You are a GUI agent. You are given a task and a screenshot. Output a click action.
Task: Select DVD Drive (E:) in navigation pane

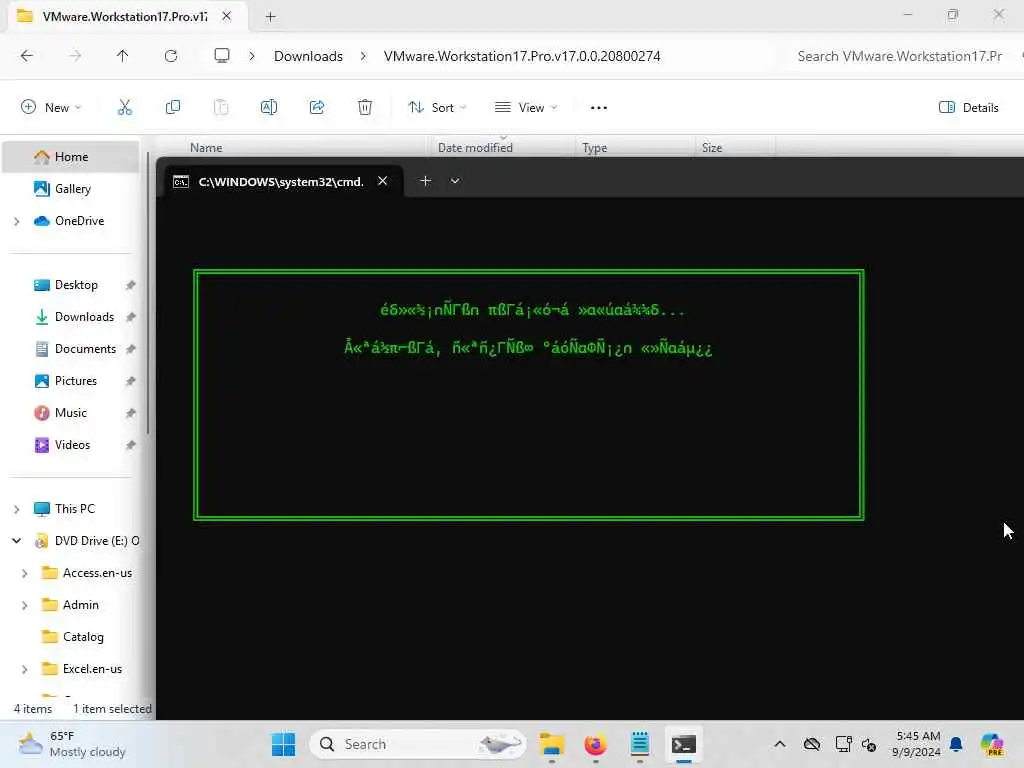pyautogui.click(x=96, y=541)
